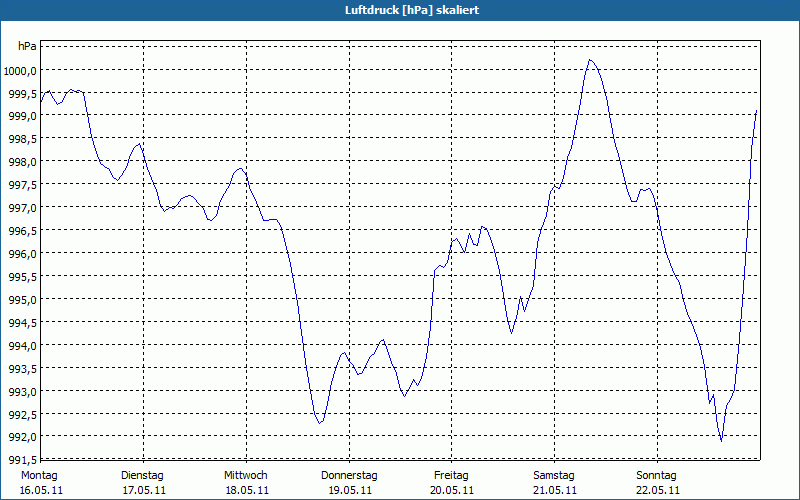Click the 994,0 axis value

24,345
